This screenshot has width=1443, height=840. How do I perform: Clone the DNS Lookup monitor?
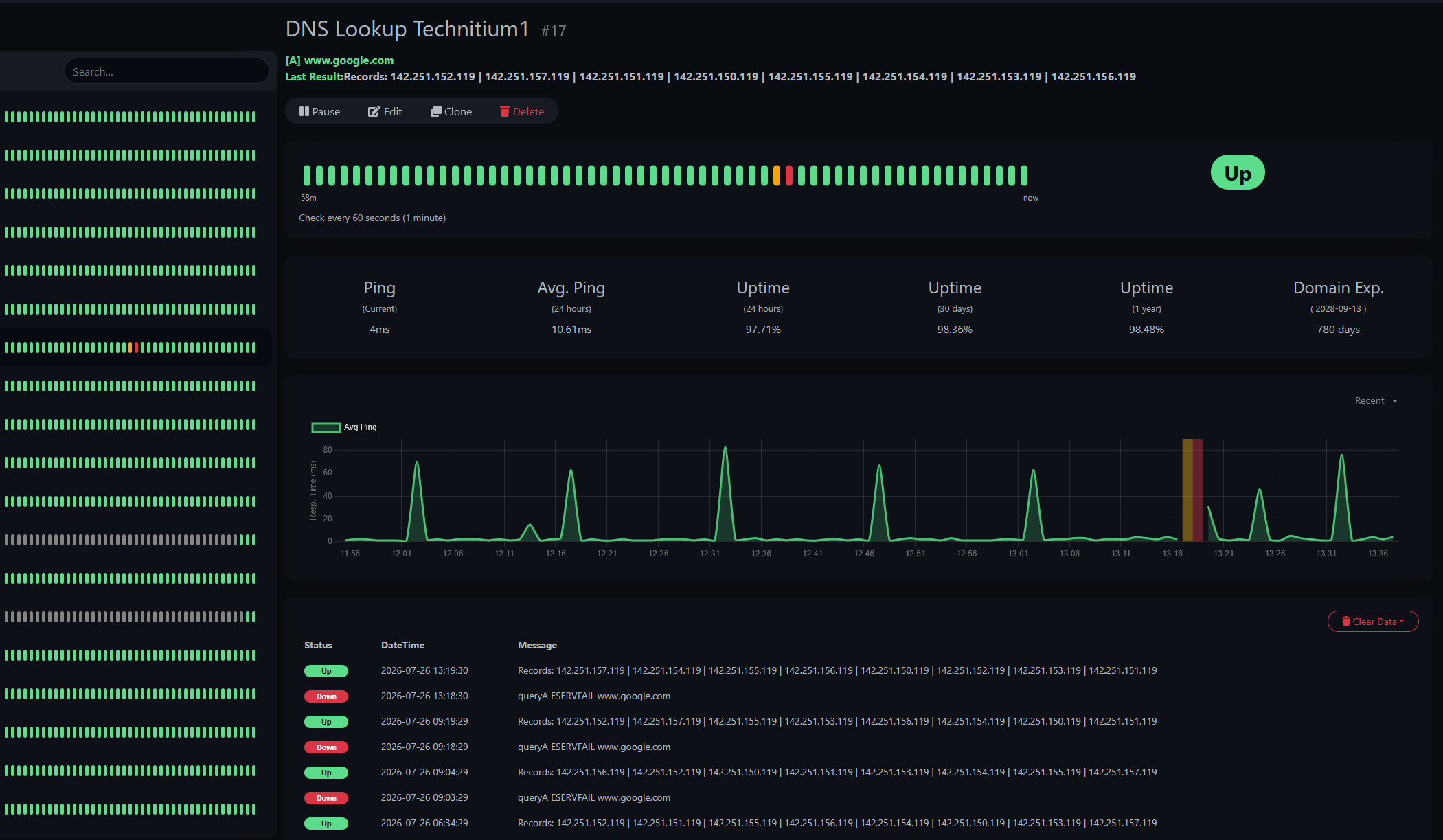451,111
